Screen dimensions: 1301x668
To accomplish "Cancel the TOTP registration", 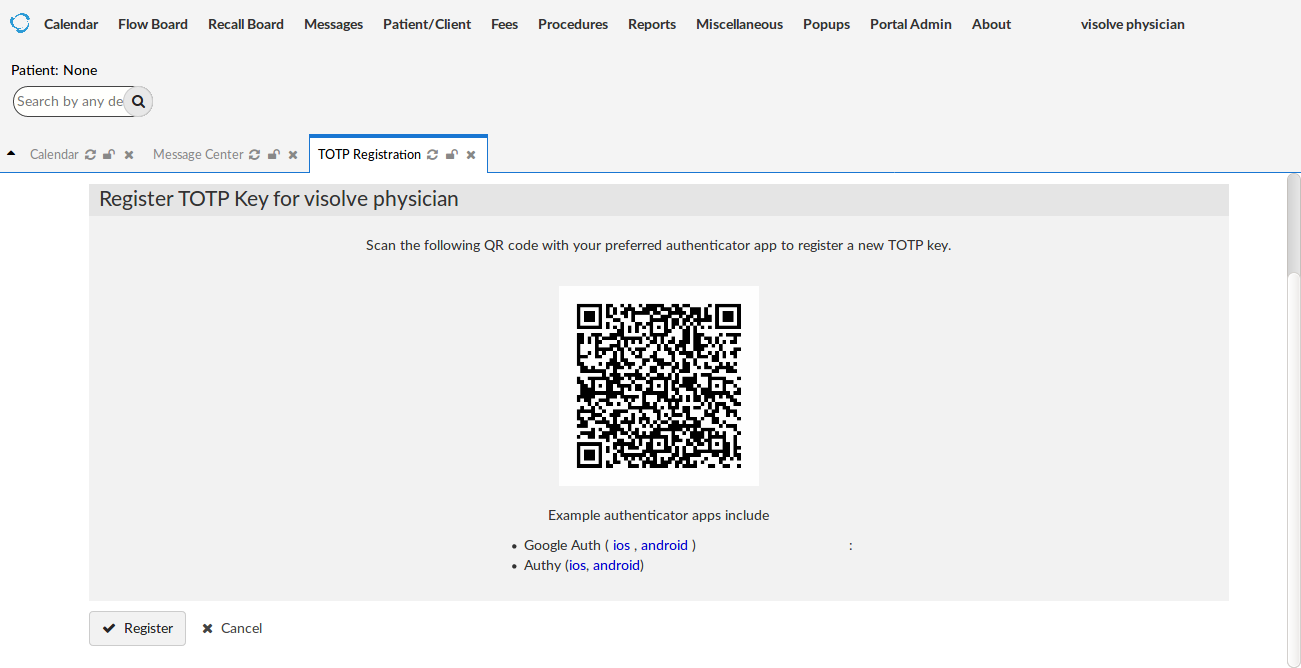I will click(x=232, y=628).
